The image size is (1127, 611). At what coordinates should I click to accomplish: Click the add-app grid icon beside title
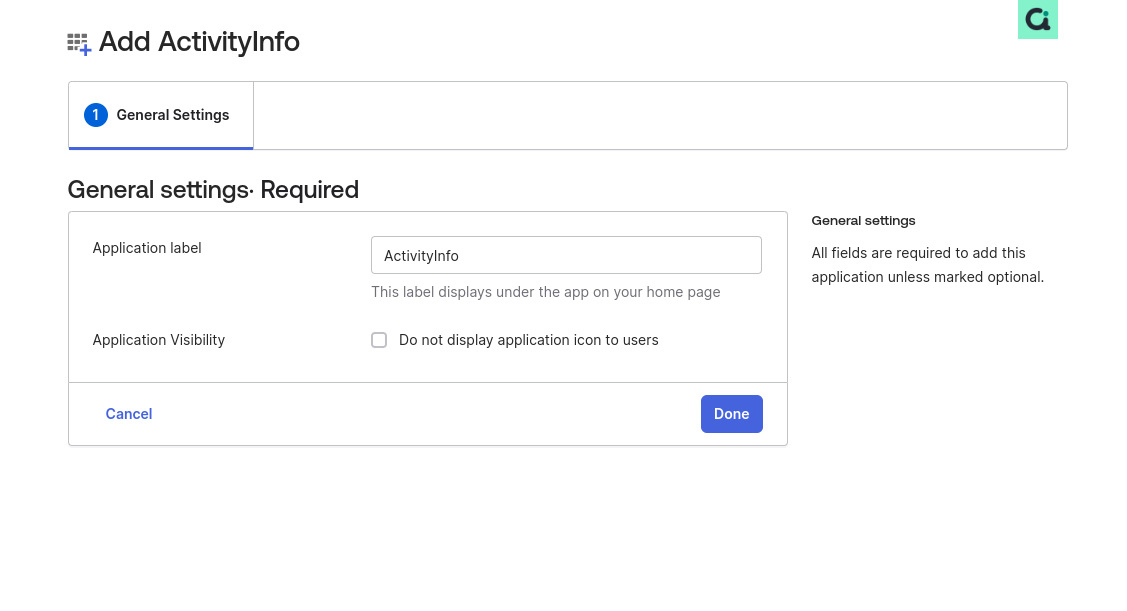click(x=79, y=44)
